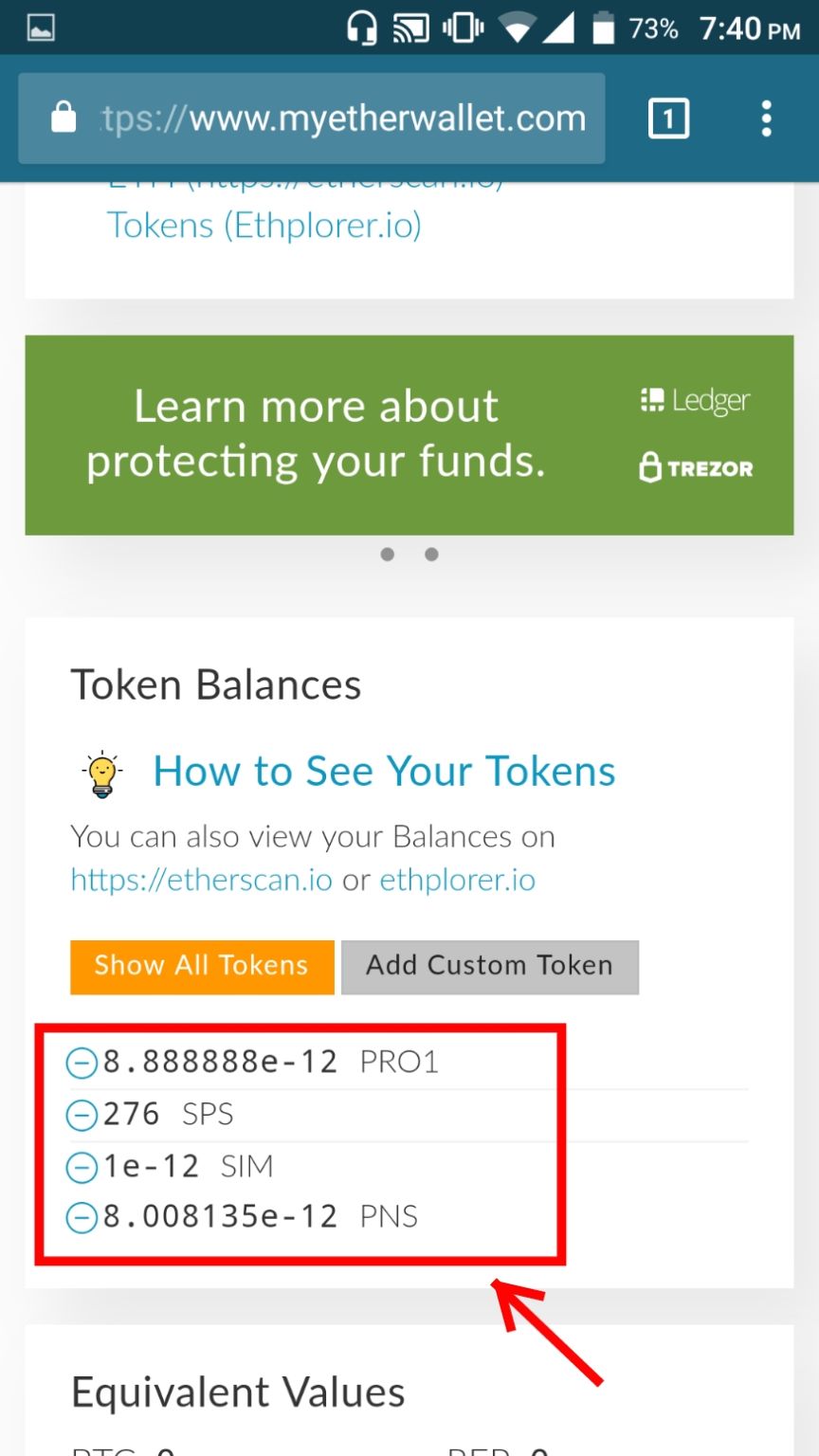The width and height of the screenshot is (819, 1456).
Task: Follow the https://etherscan.io link
Action: click(201, 881)
